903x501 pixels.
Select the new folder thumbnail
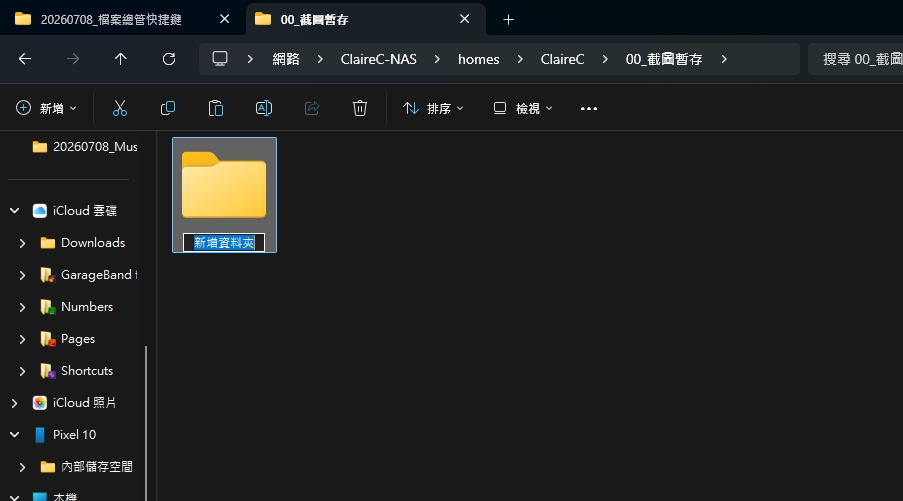(x=224, y=184)
